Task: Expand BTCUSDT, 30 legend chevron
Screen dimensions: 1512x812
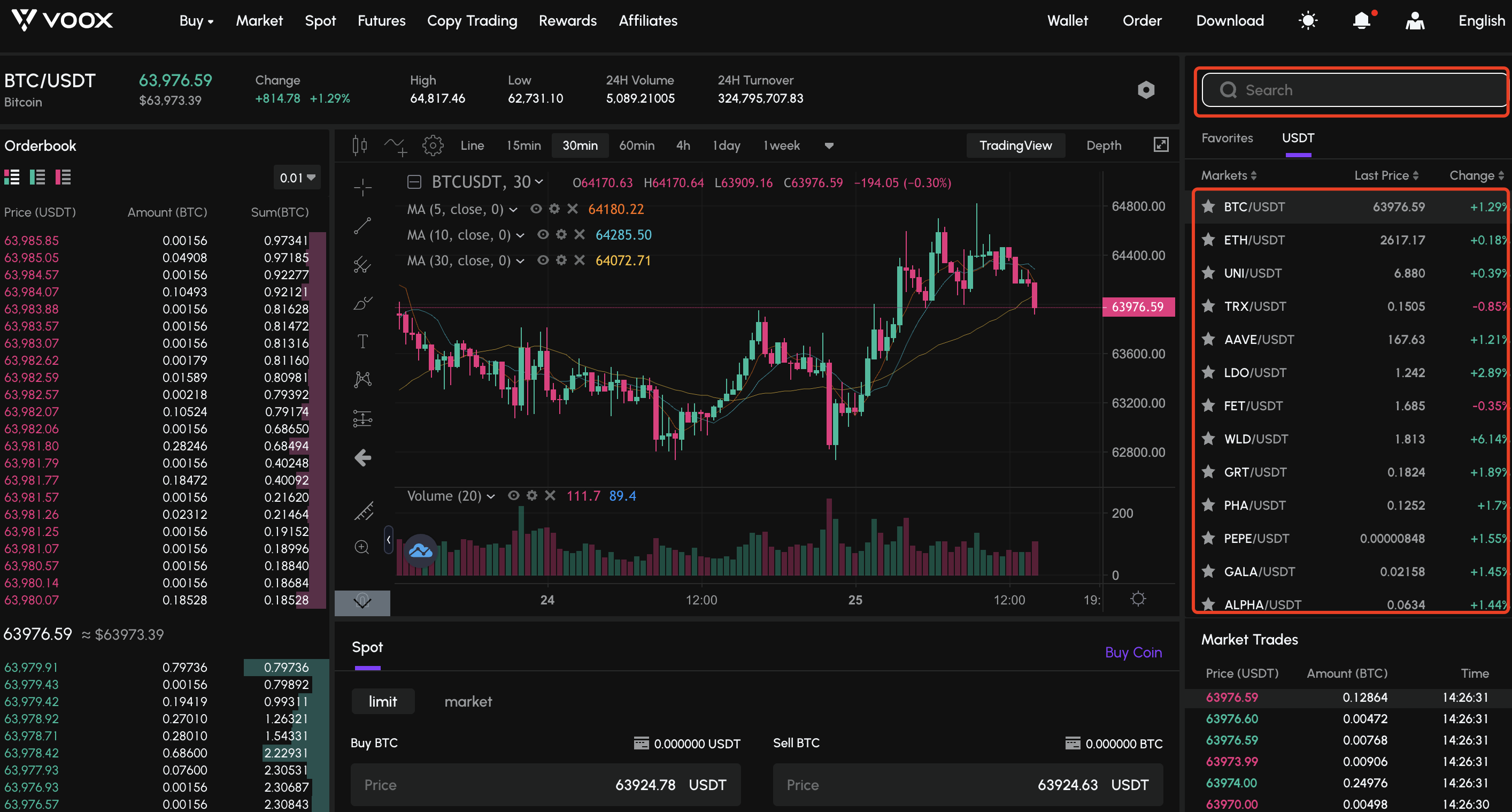Action: (538, 182)
